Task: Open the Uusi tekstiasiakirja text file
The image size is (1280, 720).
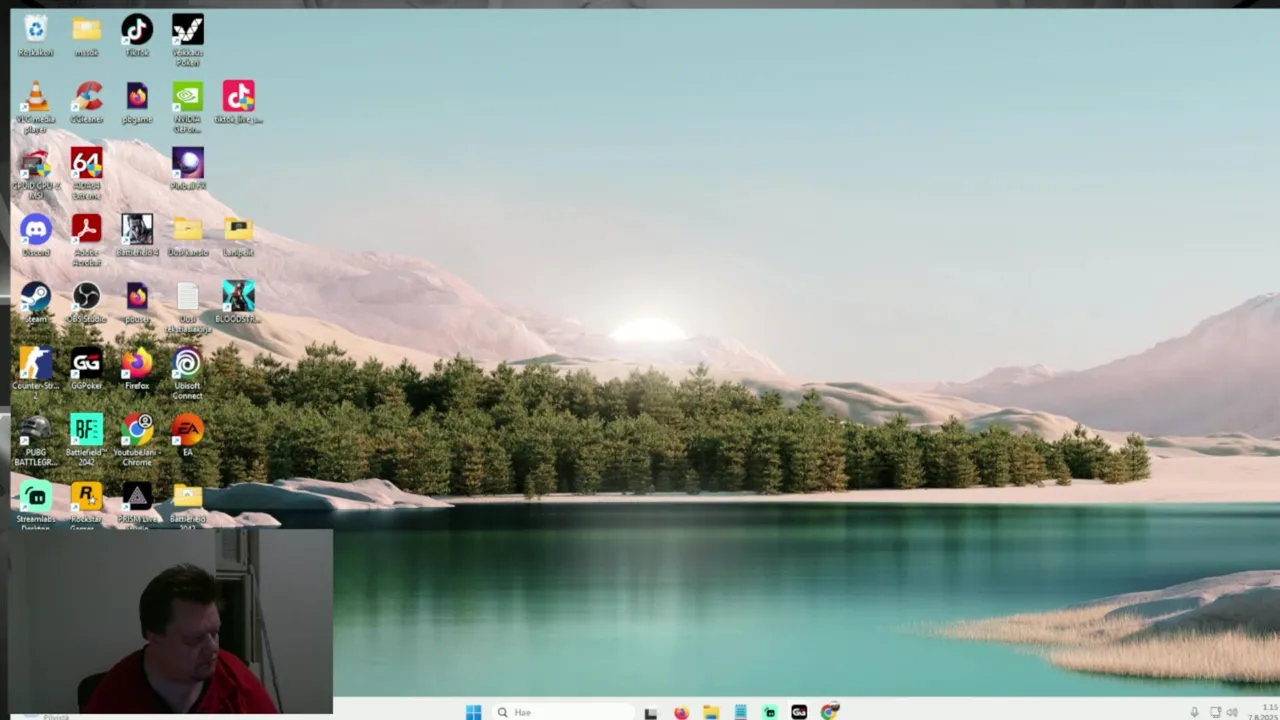Action: click(x=188, y=307)
